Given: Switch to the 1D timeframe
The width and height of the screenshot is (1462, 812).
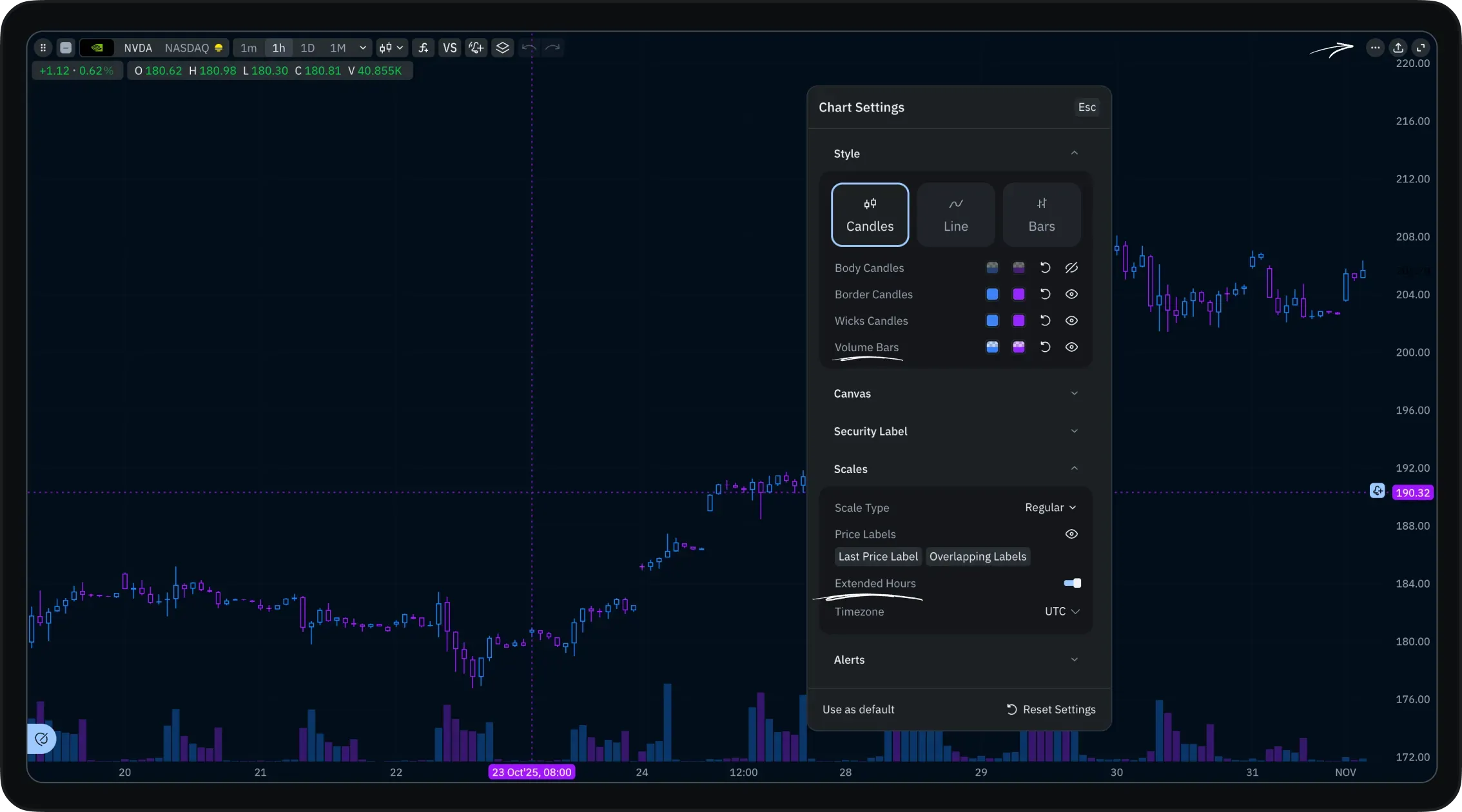Looking at the screenshot, I should click(x=307, y=48).
